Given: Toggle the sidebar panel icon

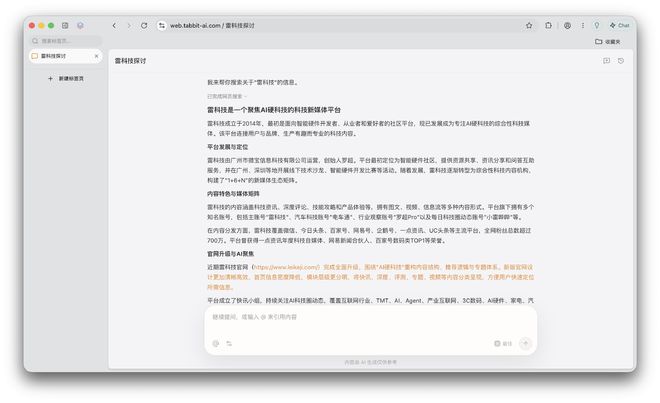Looking at the screenshot, I should (x=65, y=25).
